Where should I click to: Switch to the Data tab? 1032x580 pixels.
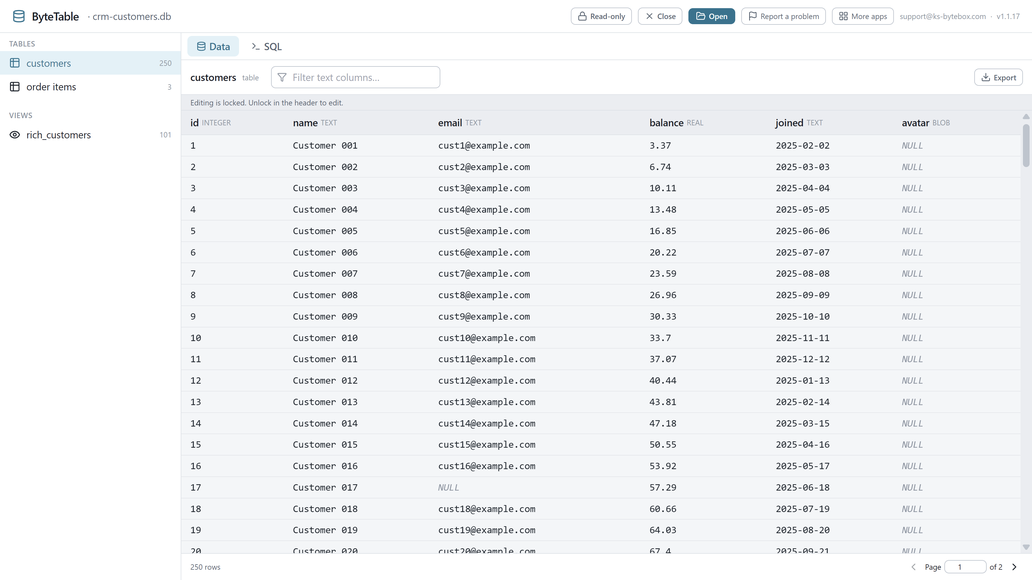pos(213,47)
